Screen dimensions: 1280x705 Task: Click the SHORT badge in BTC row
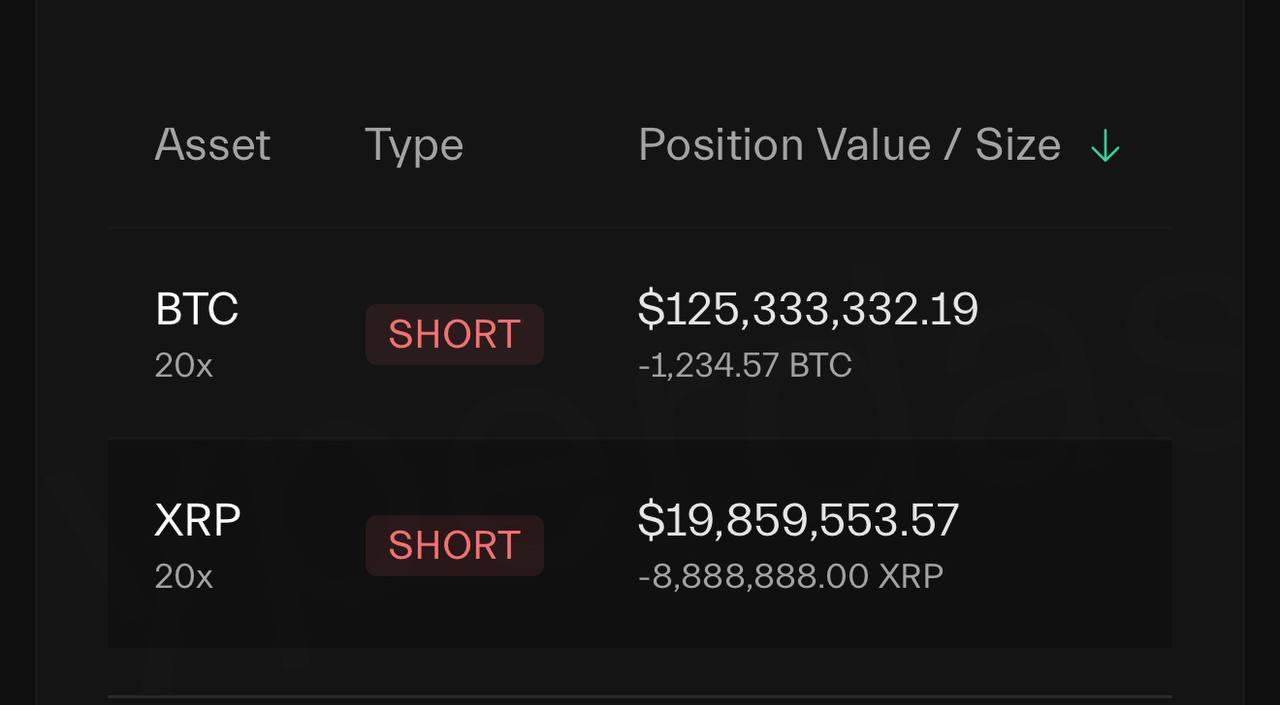point(454,334)
